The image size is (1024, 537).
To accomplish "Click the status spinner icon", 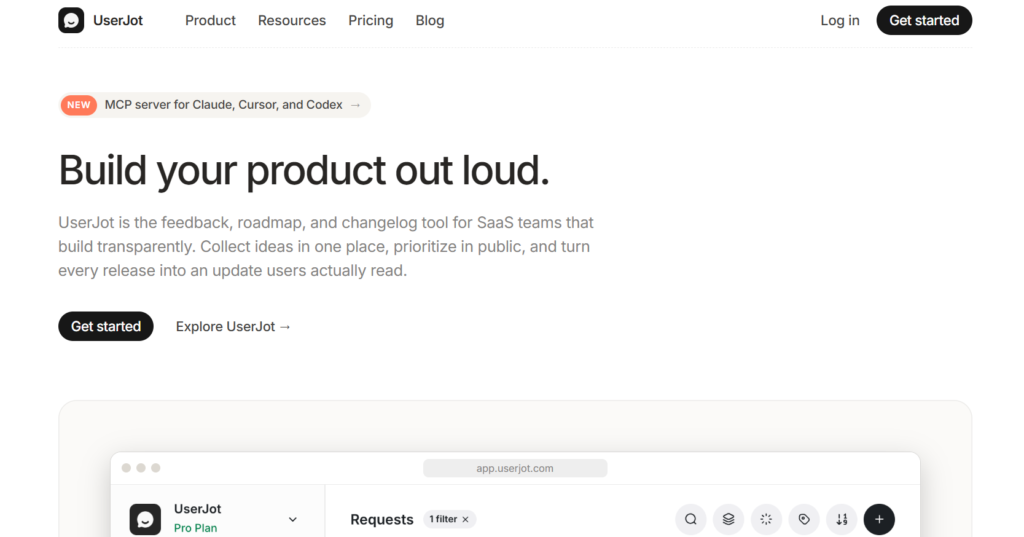I will [x=766, y=519].
